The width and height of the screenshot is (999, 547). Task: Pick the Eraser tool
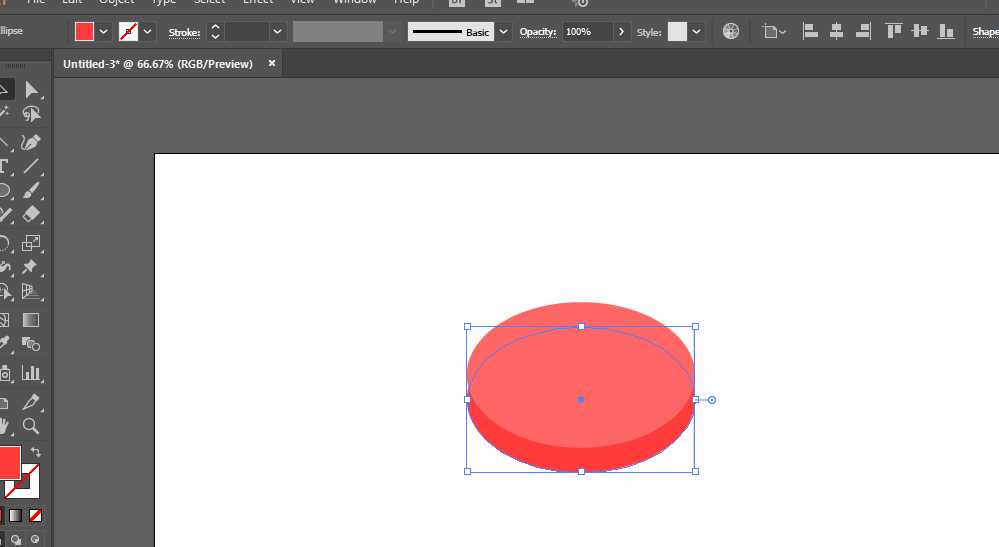pyautogui.click(x=31, y=215)
